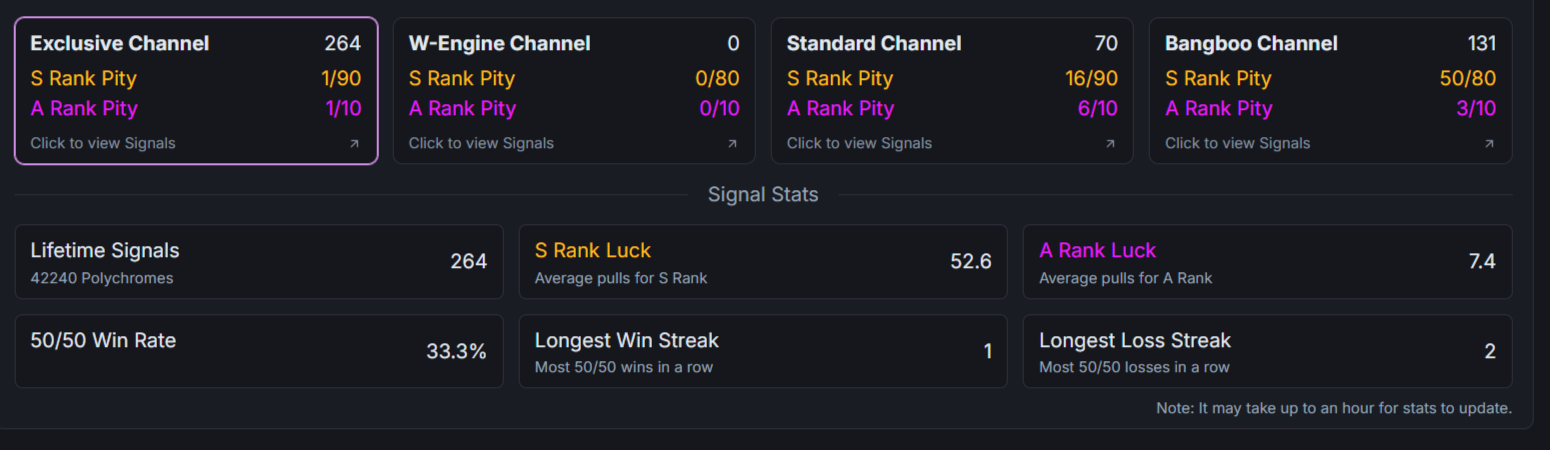Click the Longest Loss Streak card
1550x450 pixels.
1267,351
